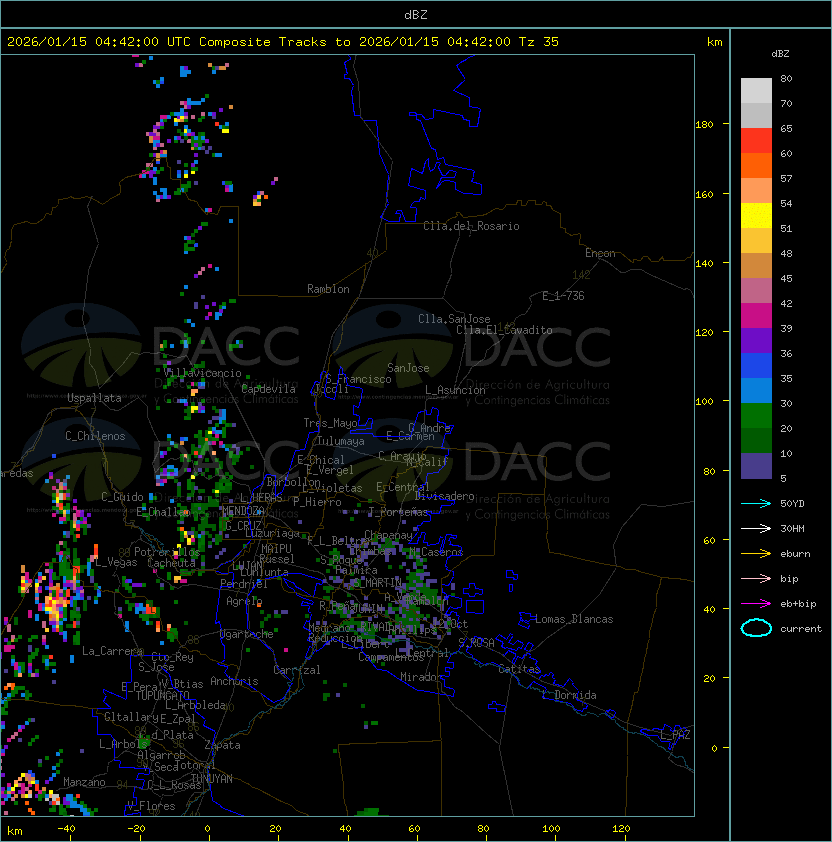The height and width of the screenshot is (842, 832).
Task: Pick the light gray 70-80 dBZ swatch
Action: 756,91
